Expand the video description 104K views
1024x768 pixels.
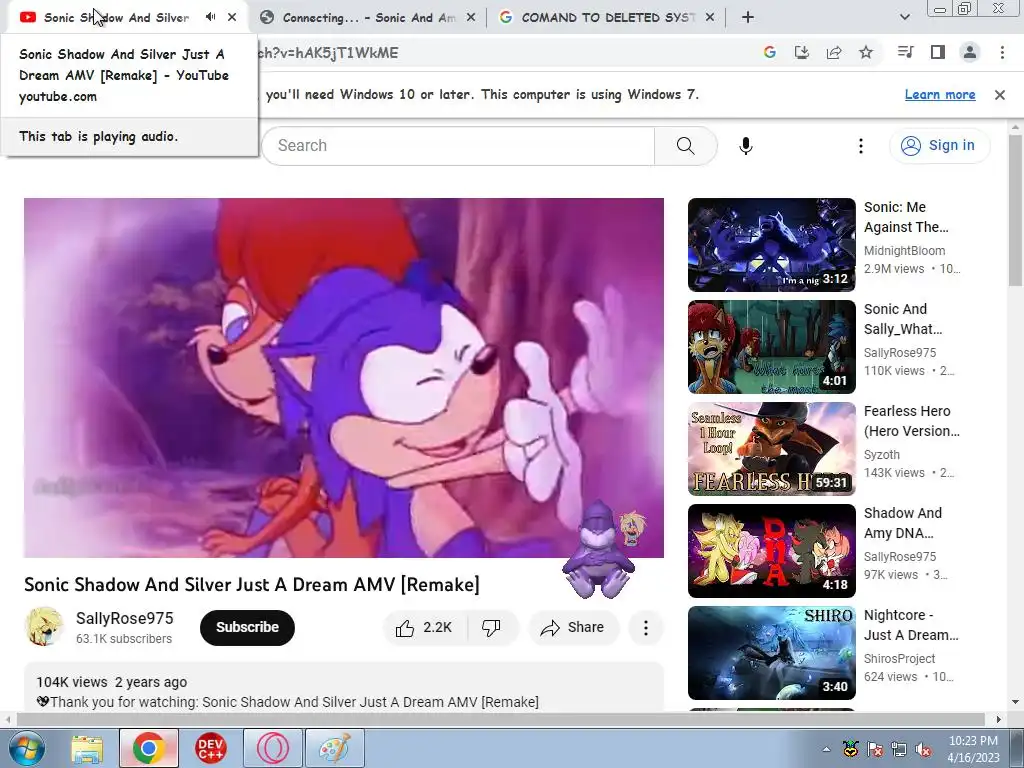click(x=344, y=686)
